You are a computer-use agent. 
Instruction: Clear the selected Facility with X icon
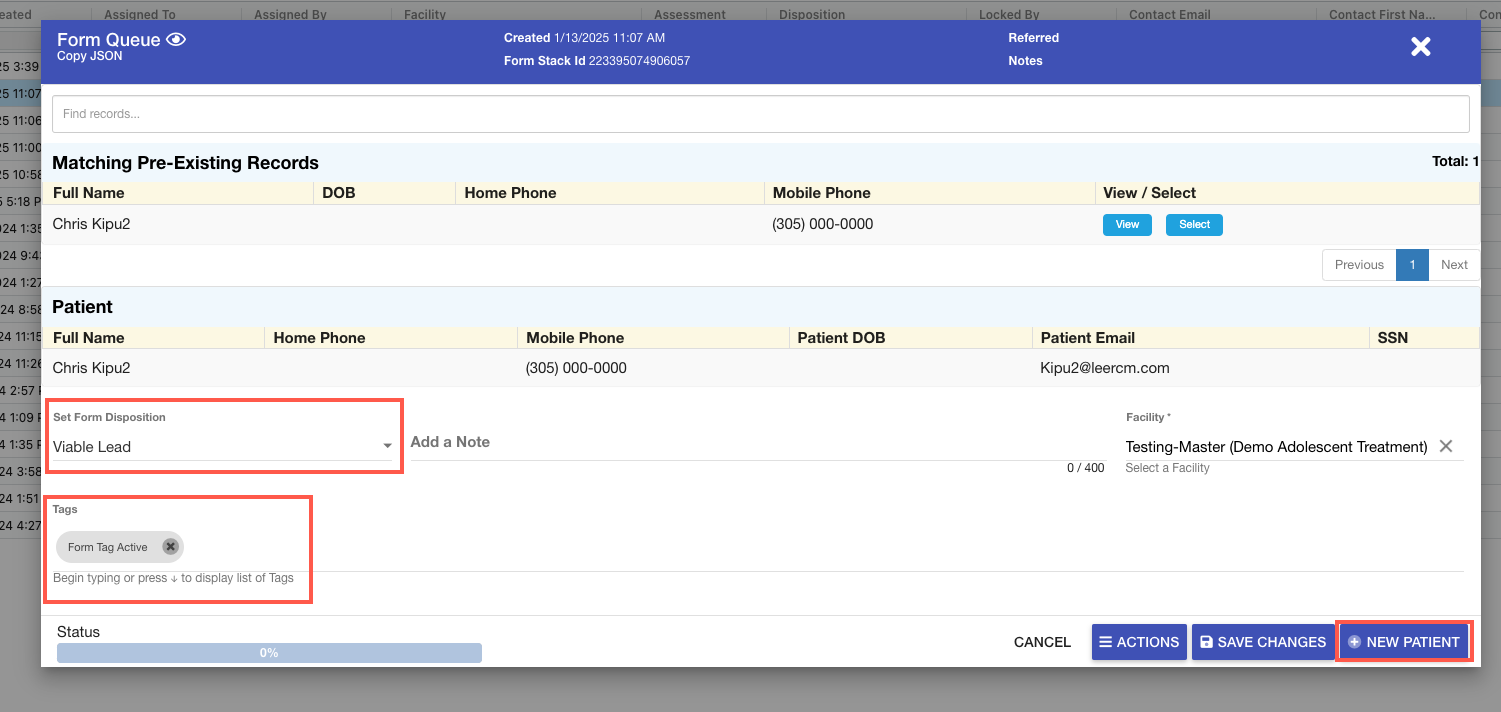(1446, 447)
